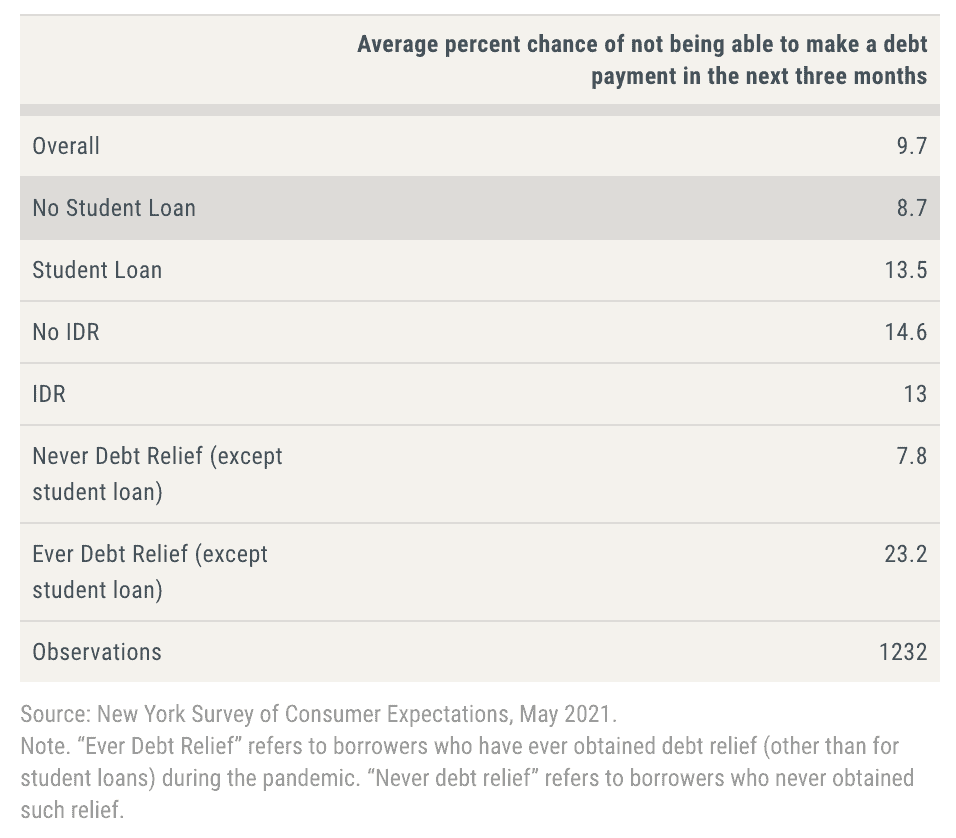Click the 9.7 value for Overall
This screenshot has width=956, height=838.
912,146
